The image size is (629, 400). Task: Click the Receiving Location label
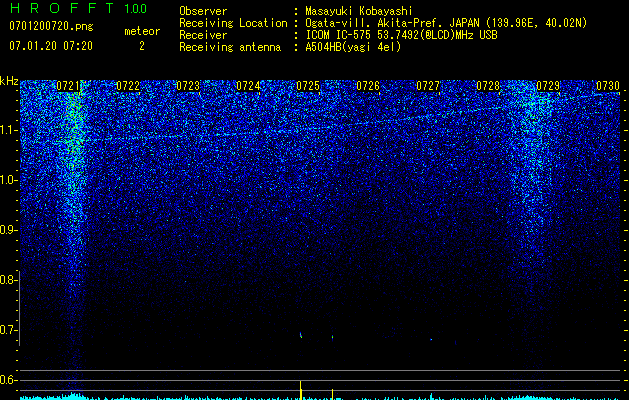click(233, 23)
